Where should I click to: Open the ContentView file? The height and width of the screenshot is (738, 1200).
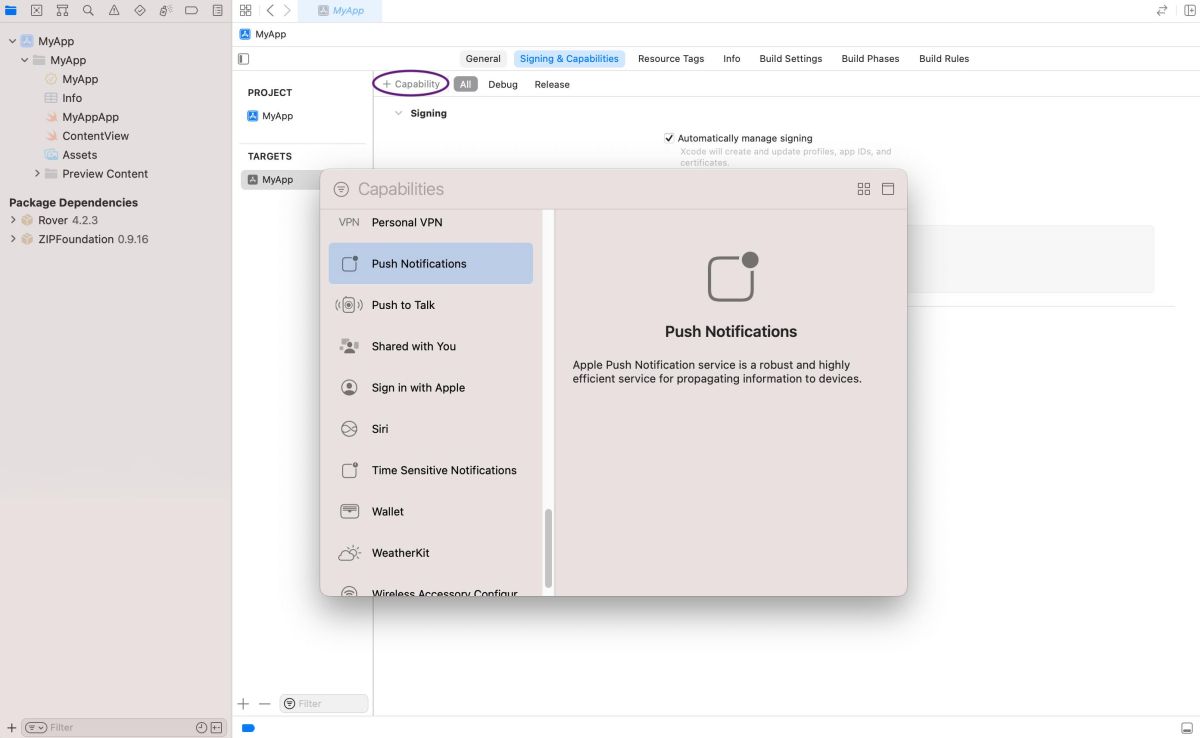(88, 136)
